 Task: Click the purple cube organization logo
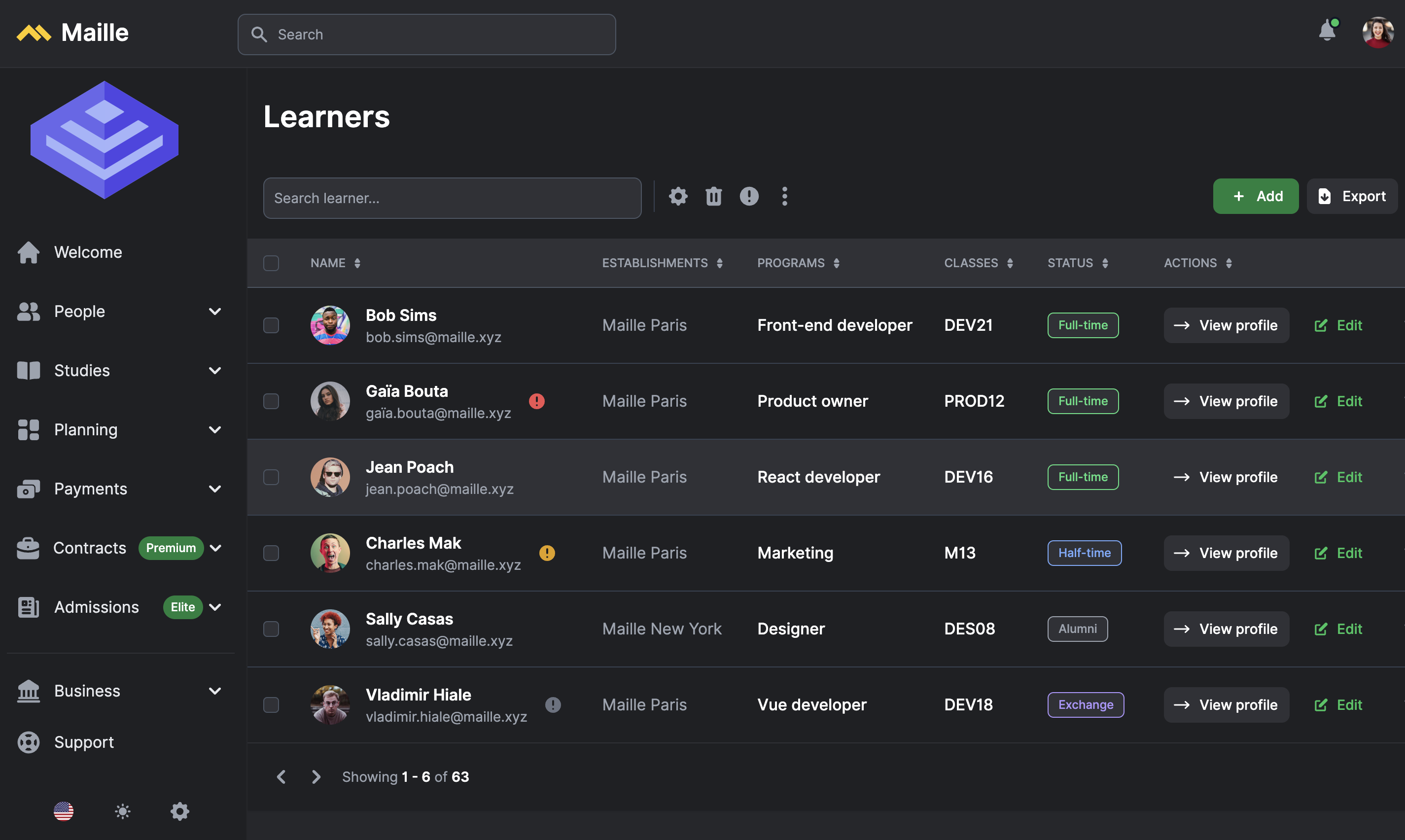click(104, 140)
